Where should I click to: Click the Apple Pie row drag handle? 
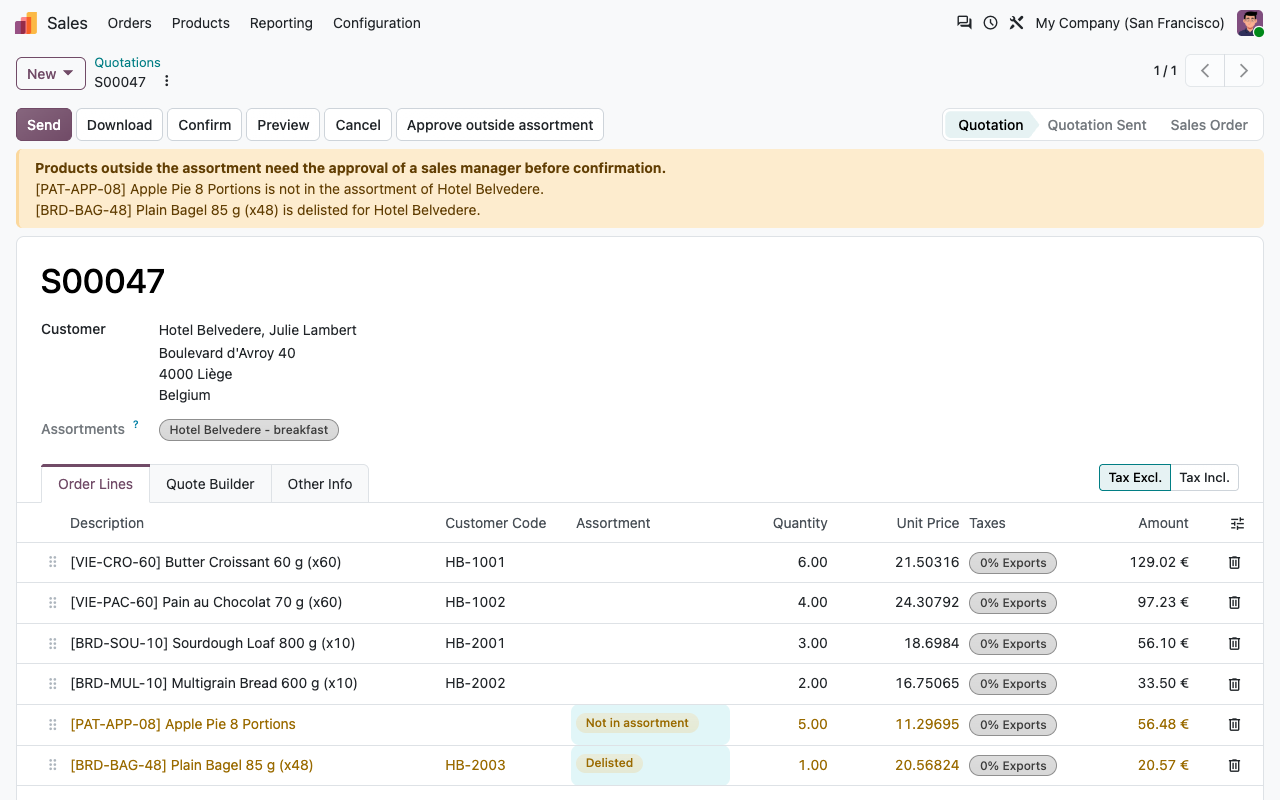coord(52,725)
